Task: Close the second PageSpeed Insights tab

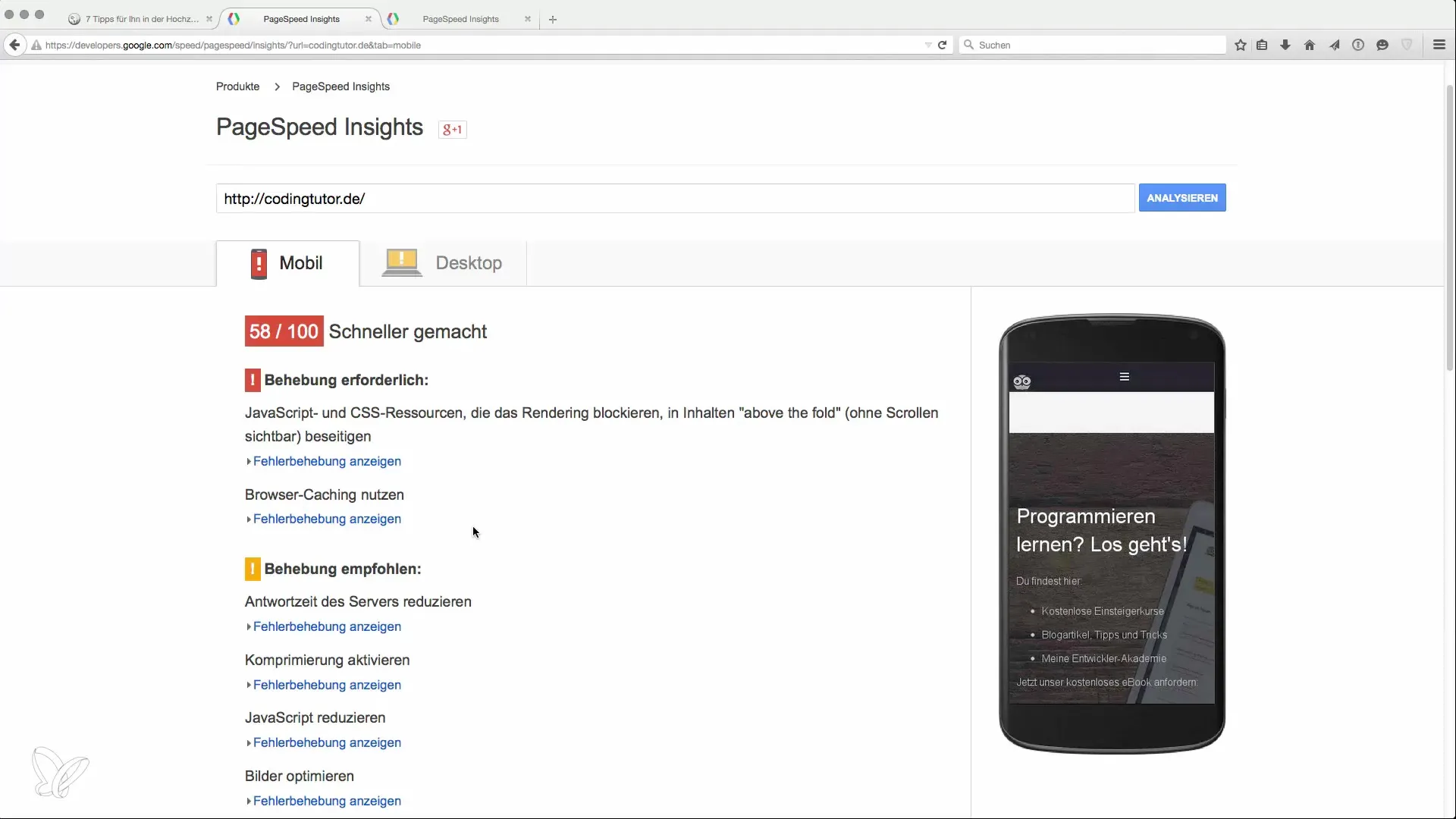Action: click(x=528, y=19)
